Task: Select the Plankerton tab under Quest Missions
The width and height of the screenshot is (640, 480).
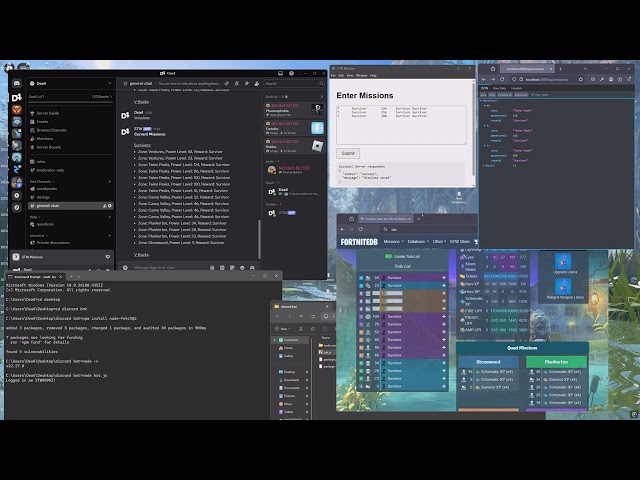Action: pyautogui.click(x=556, y=362)
